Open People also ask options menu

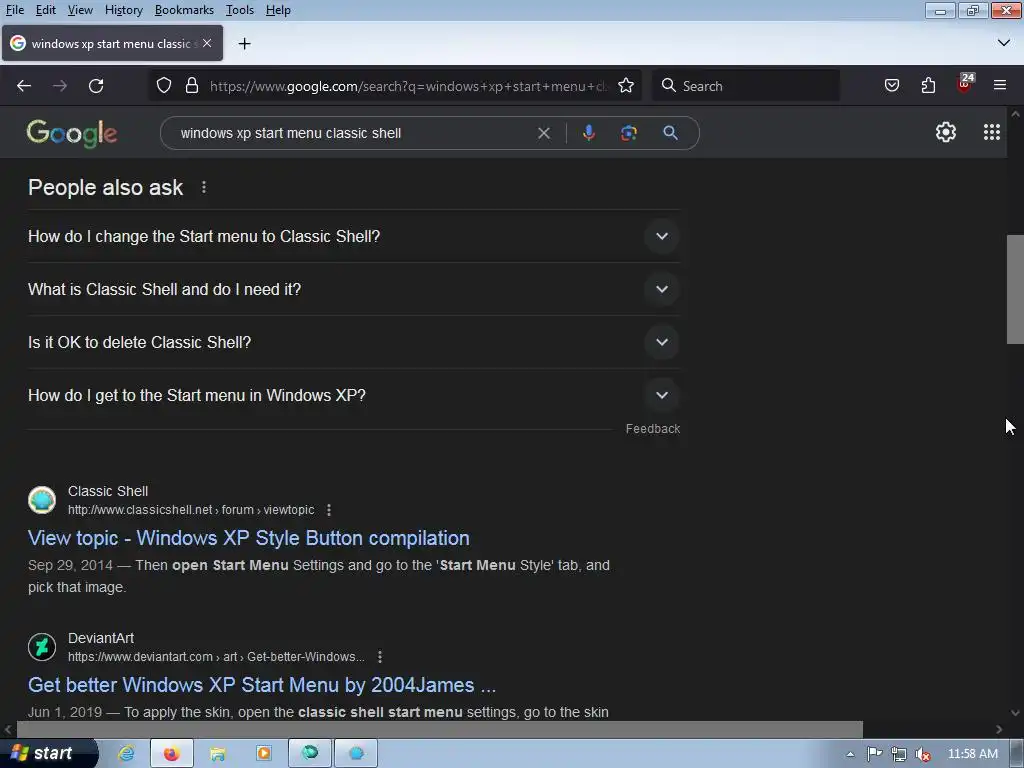(x=204, y=187)
